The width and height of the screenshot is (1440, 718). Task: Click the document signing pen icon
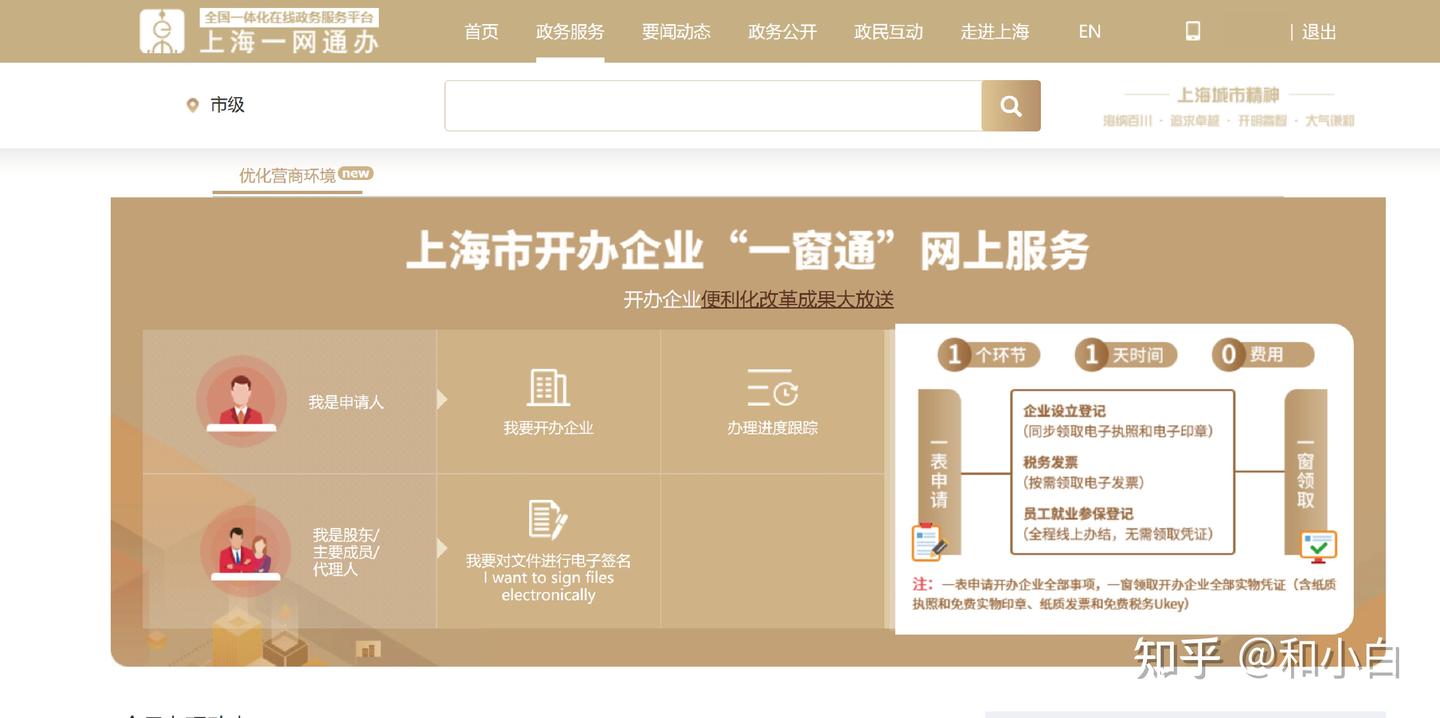pos(548,520)
